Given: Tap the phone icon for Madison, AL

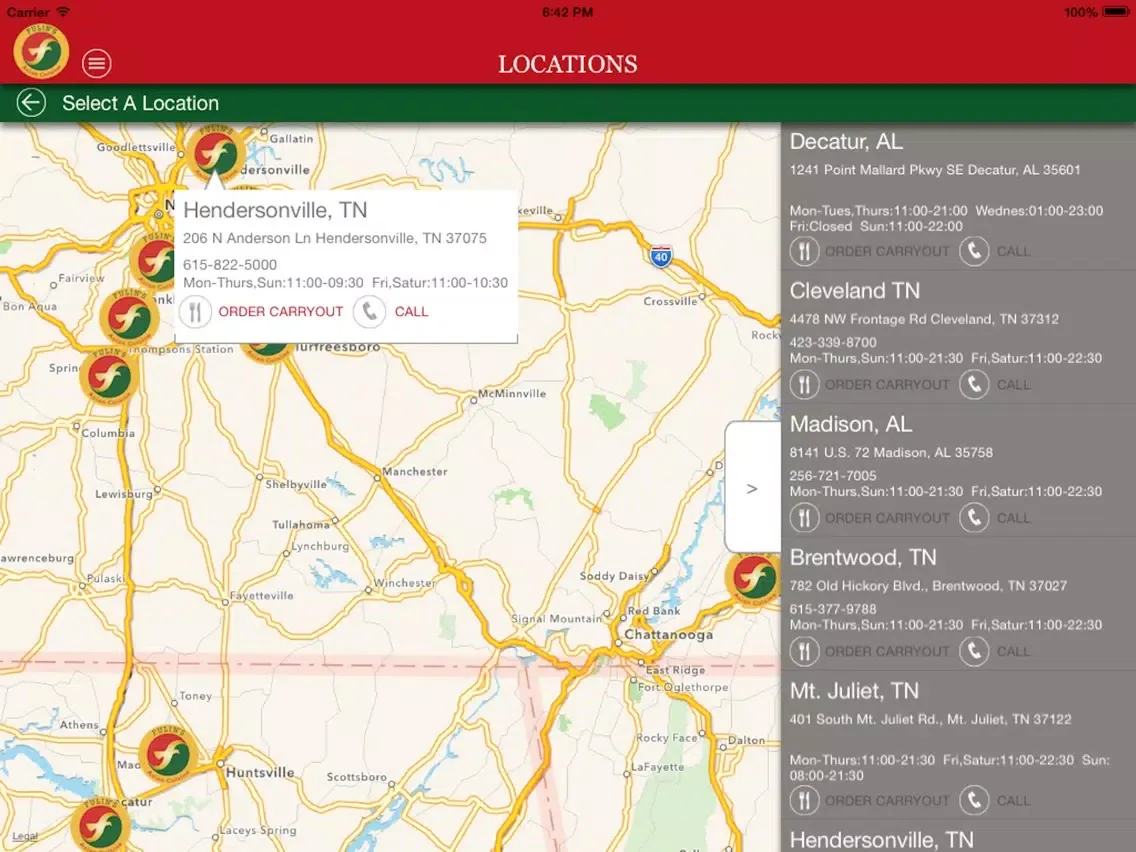Looking at the screenshot, I should pyautogui.click(x=974, y=518).
